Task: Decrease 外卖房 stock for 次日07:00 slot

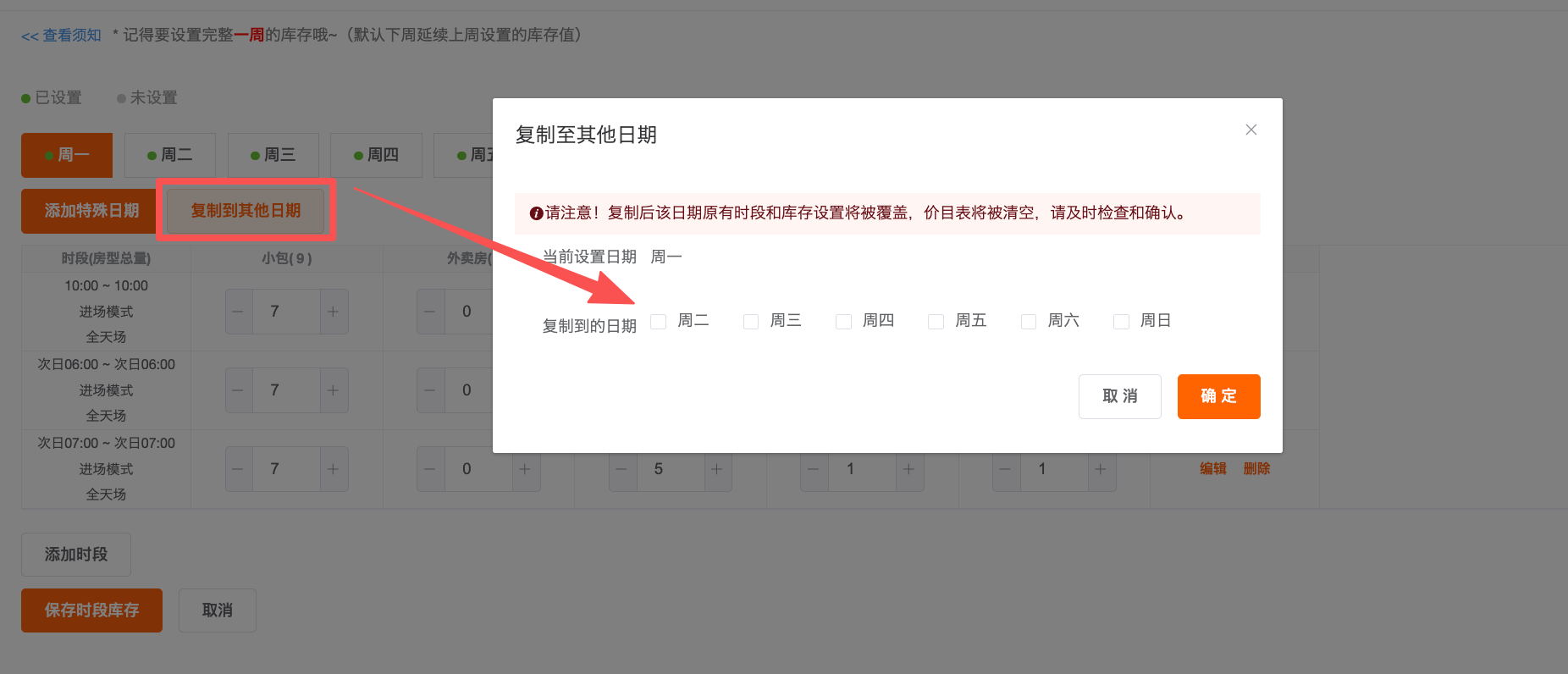Action: click(x=430, y=469)
